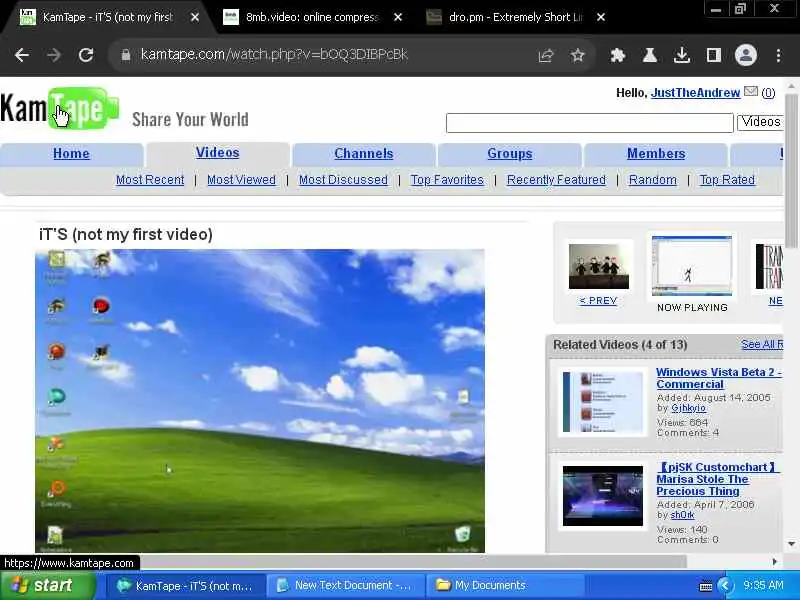This screenshot has width=800, height=600.
Task: Go to Home navigation tab
Action: (71, 154)
